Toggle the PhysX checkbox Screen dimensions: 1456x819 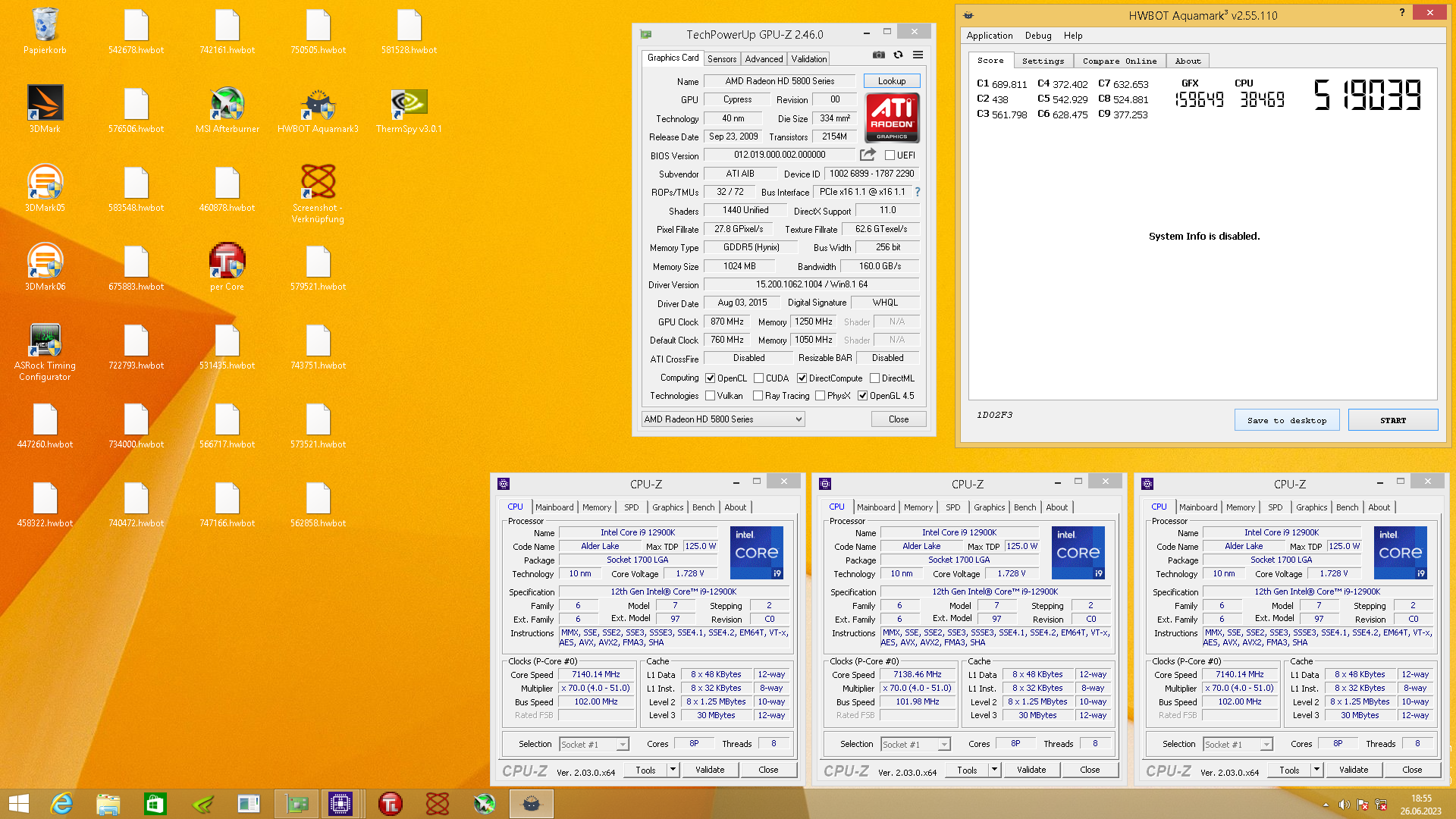820,396
